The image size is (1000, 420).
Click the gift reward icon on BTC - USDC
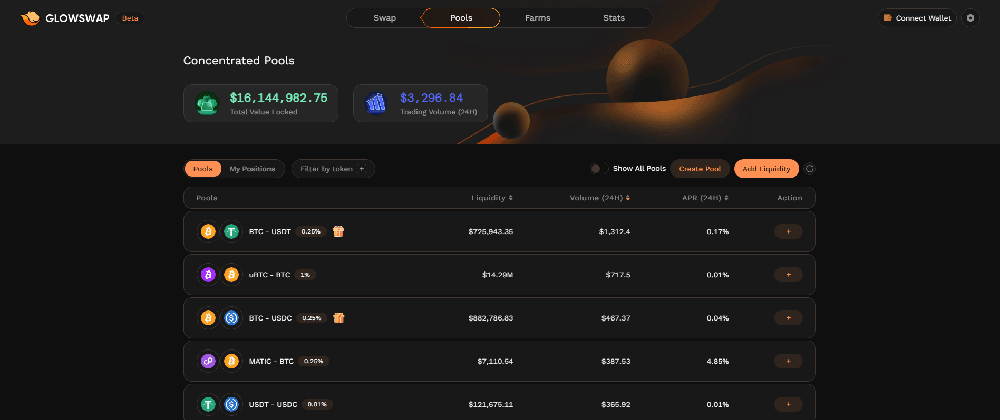(x=339, y=317)
